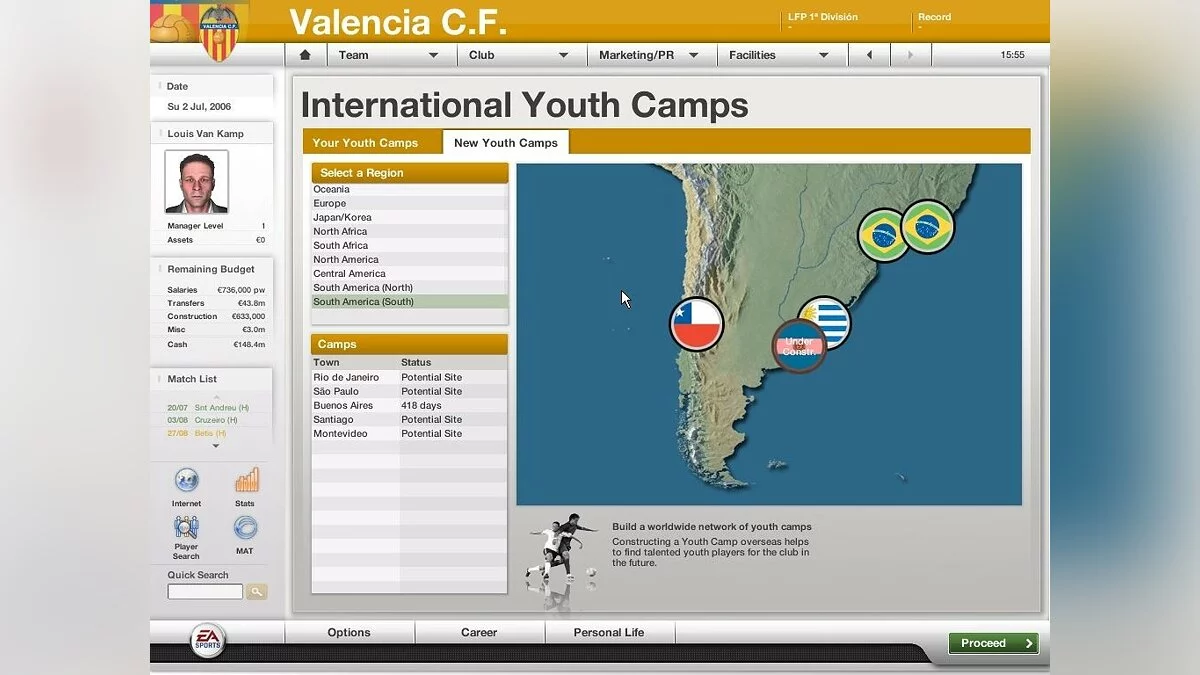
Task: Select Central America region
Action: (410, 273)
